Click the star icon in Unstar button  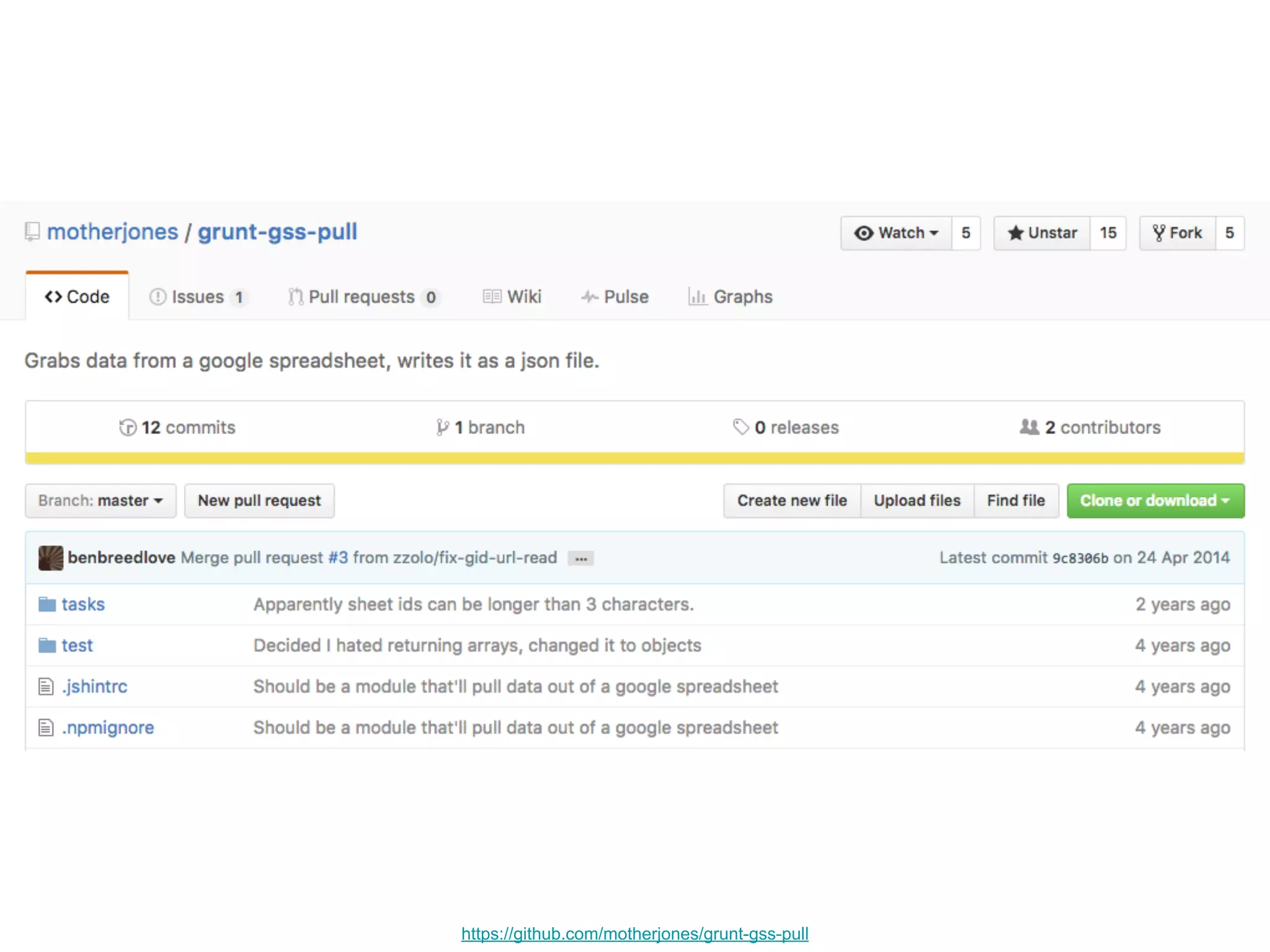(1015, 233)
